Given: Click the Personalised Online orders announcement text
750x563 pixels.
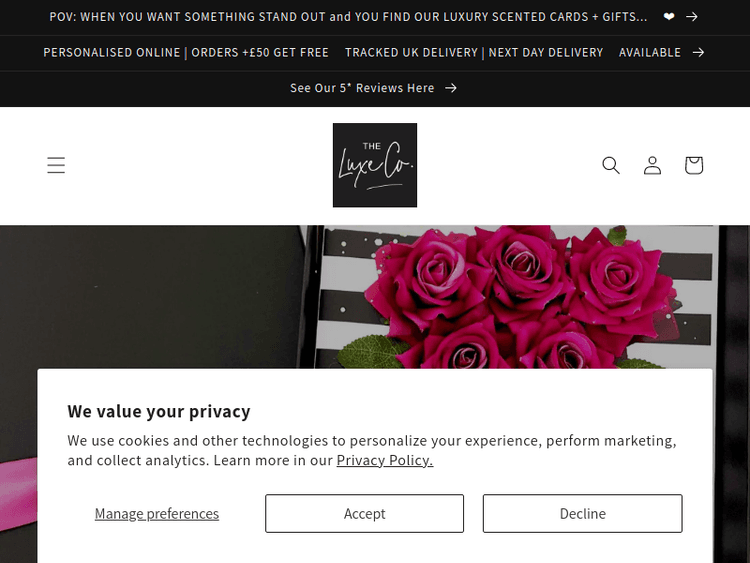Looking at the screenshot, I should [186, 52].
